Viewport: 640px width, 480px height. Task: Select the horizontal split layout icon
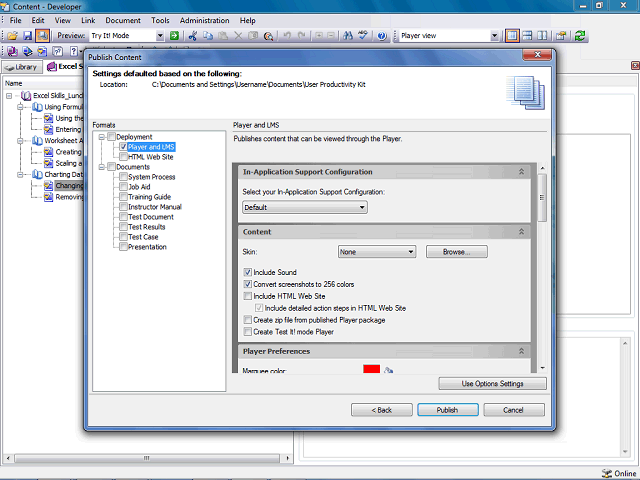click(x=527, y=36)
